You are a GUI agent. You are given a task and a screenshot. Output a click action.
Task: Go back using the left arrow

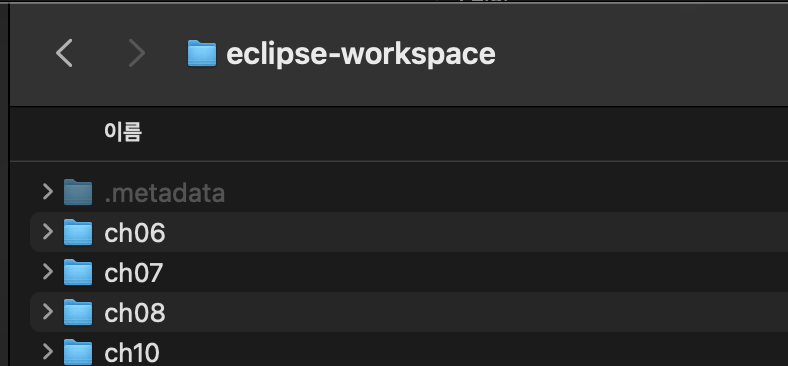pyautogui.click(x=64, y=53)
